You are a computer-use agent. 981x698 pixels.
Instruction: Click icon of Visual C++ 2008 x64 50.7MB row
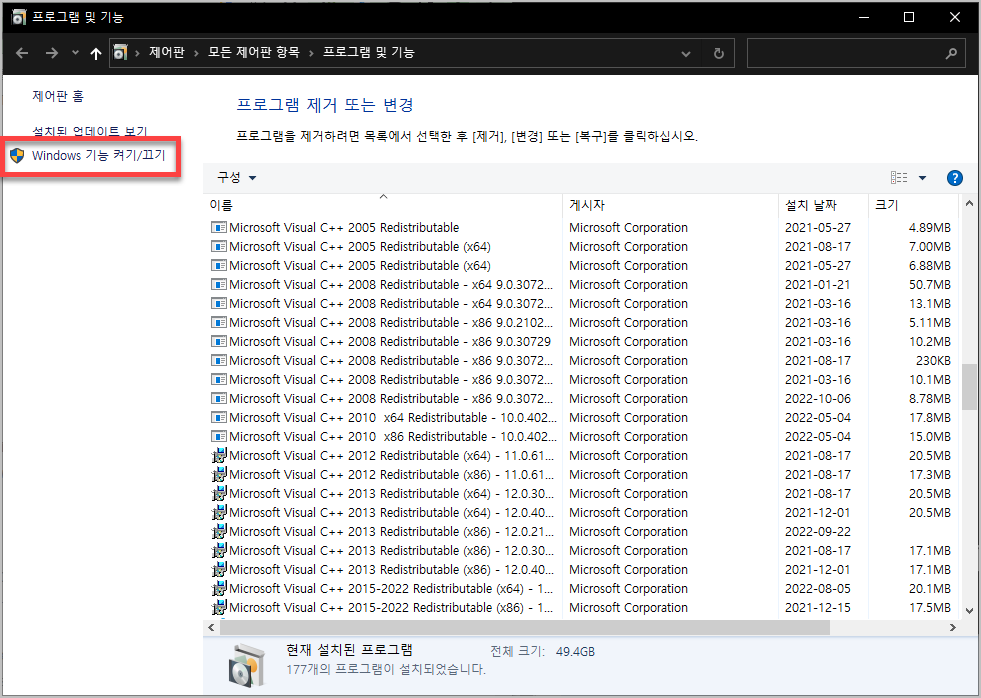click(218, 285)
